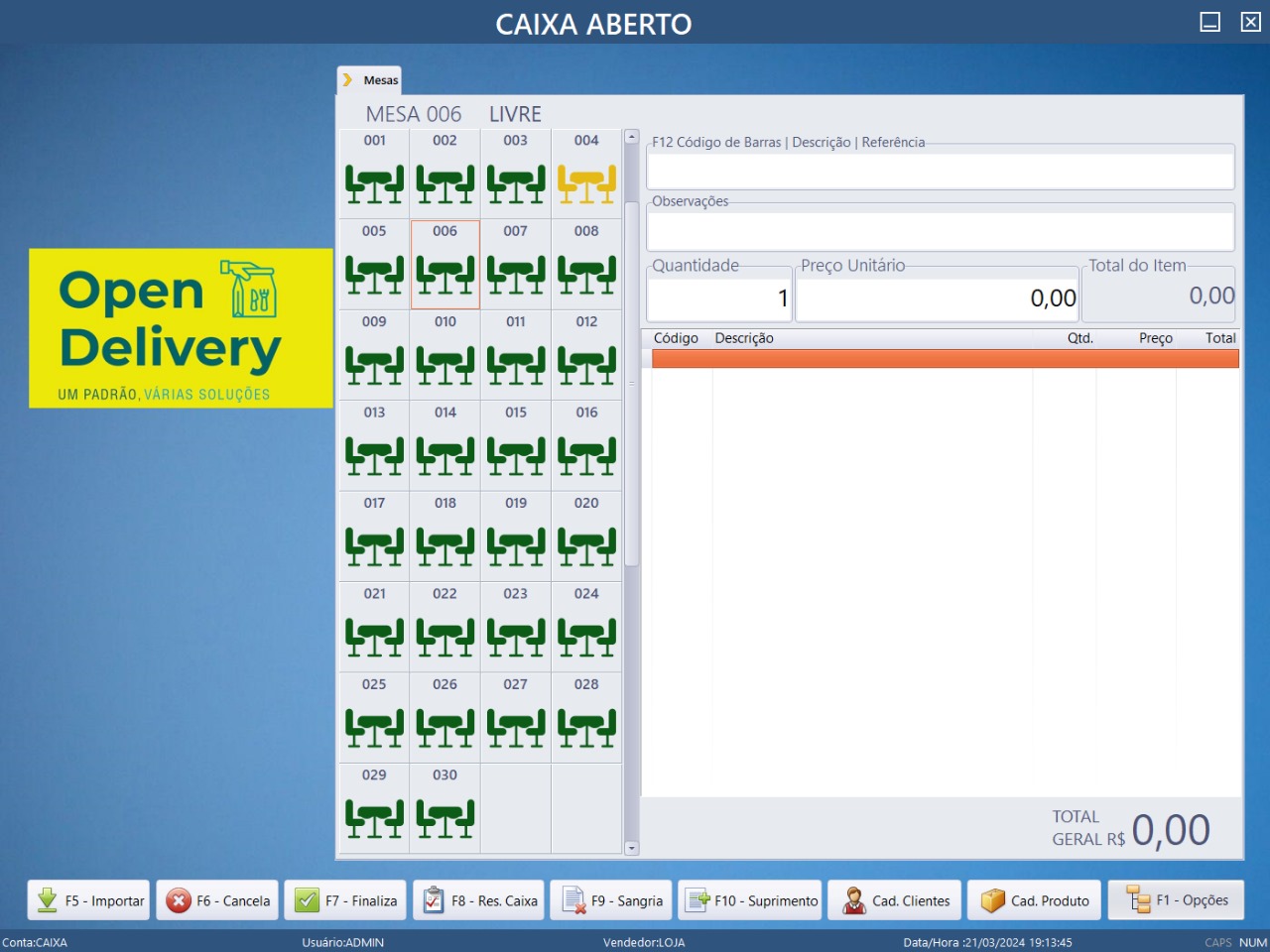Click the Observações text field
This screenshot has width=1270, height=952.
940,231
